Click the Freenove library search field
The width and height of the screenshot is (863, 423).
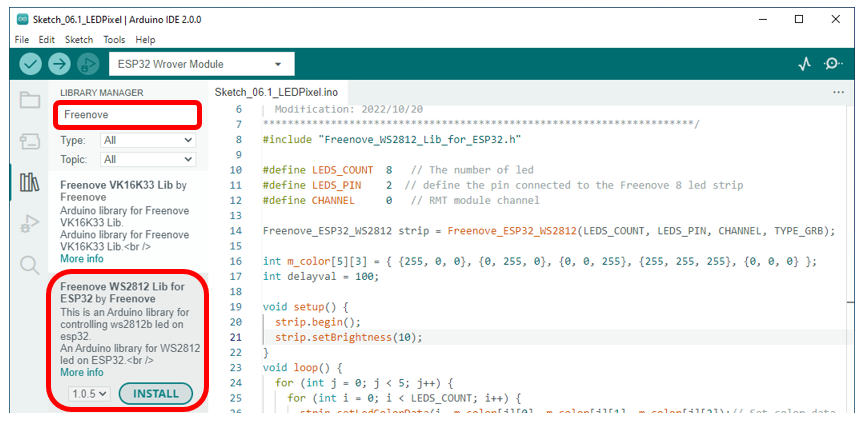click(127, 114)
